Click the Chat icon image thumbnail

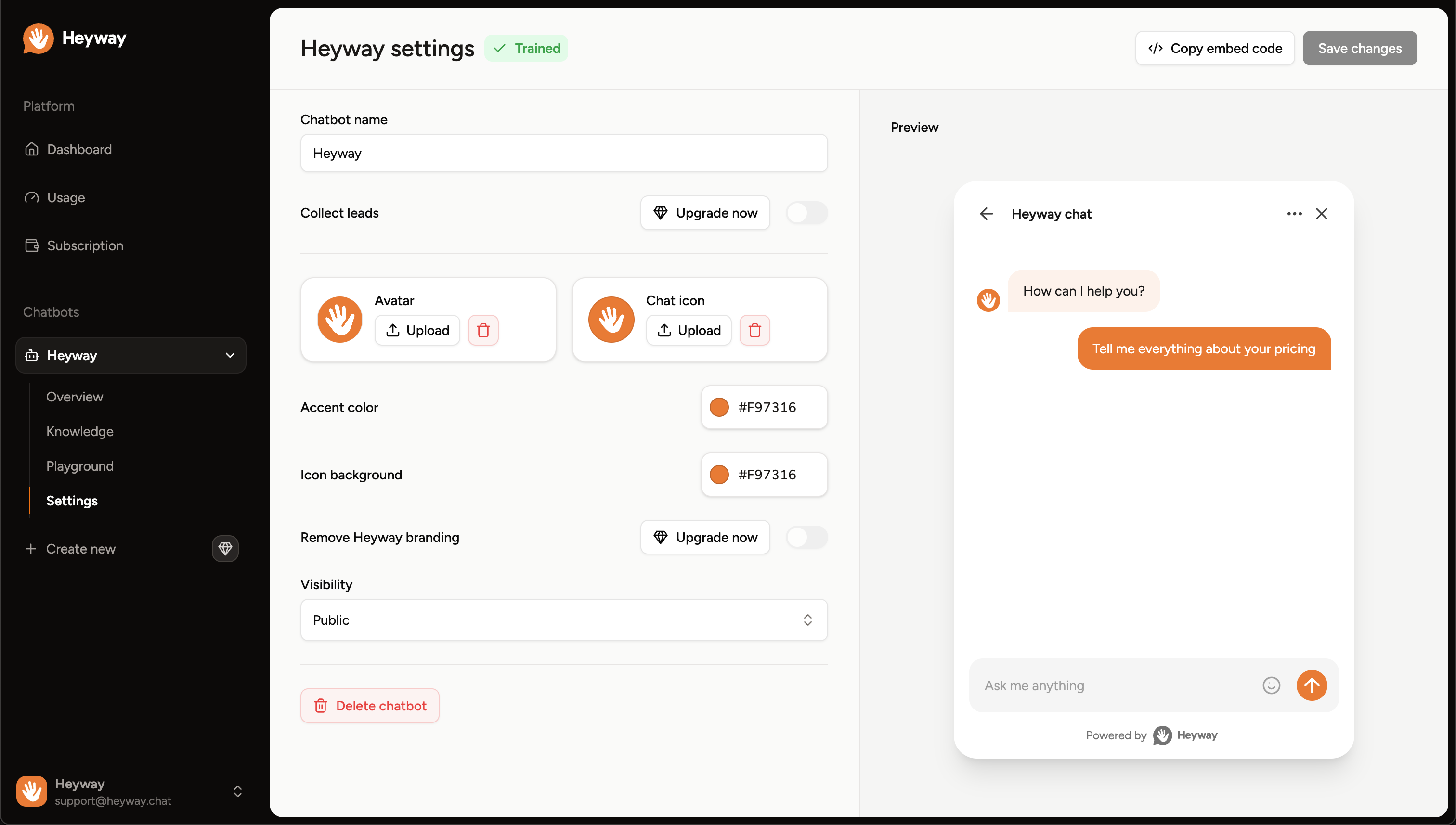pyautogui.click(x=611, y=320)
